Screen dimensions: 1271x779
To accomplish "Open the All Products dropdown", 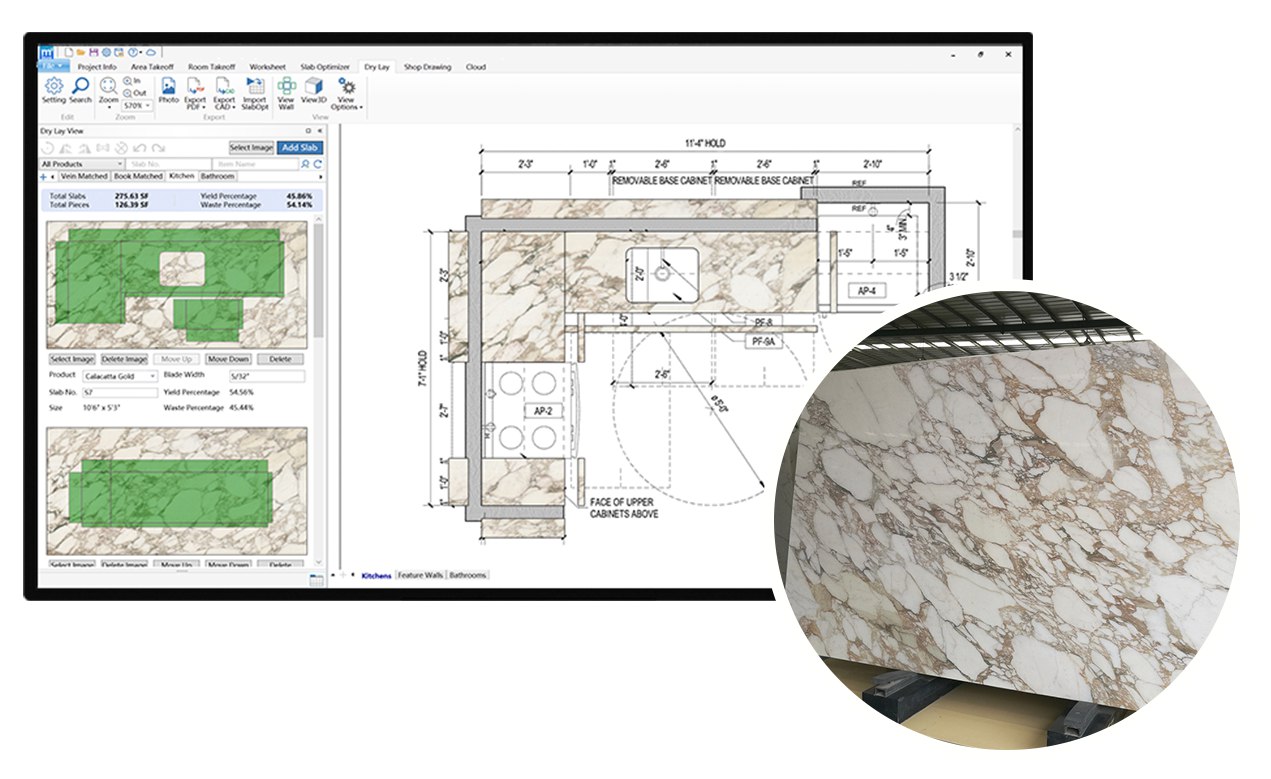I will (82, 163).
